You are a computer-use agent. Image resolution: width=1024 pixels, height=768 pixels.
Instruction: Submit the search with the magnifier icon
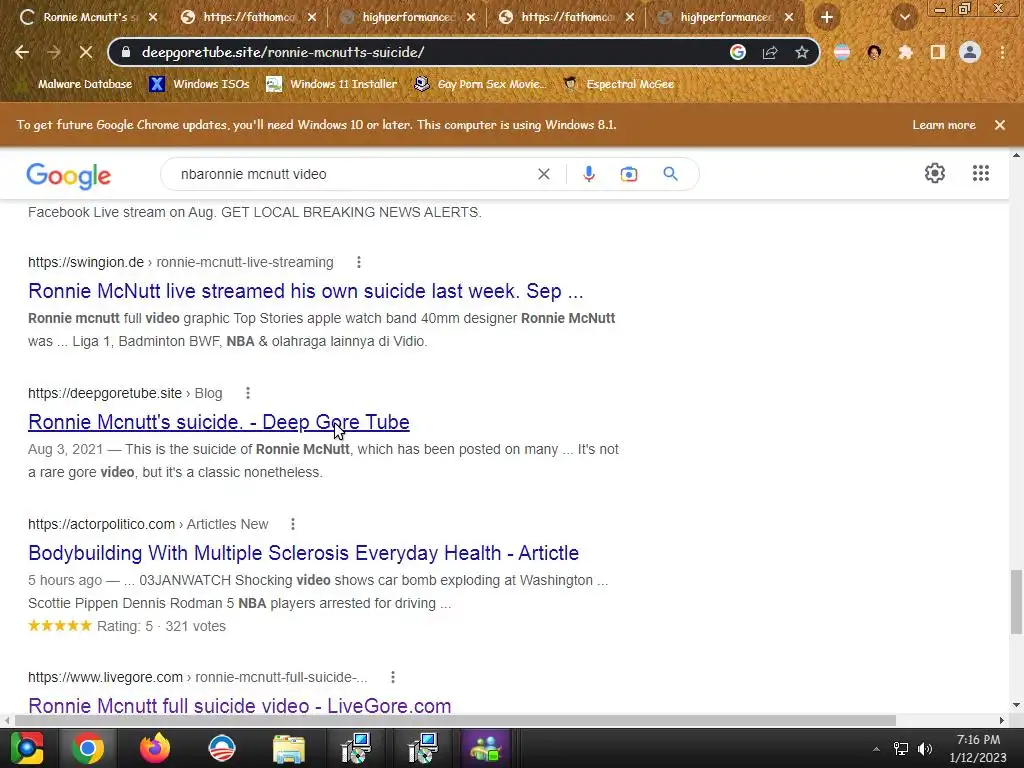[x=670, y=174]
